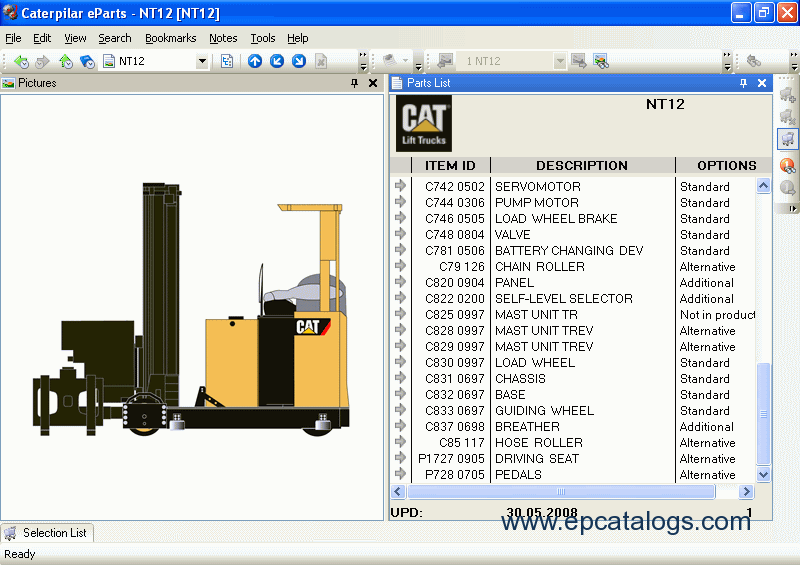Image resolution: width=800 pixels, height=565 pixels.
Task: Click the greyed delete page icon
Action: pyautogui.click(x=321, y=62)
